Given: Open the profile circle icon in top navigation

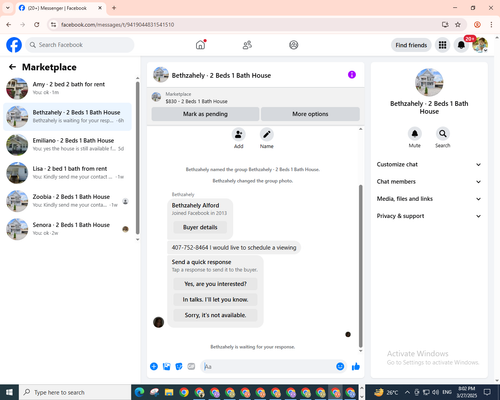Looking at the screenshot, I should point(294,45).
